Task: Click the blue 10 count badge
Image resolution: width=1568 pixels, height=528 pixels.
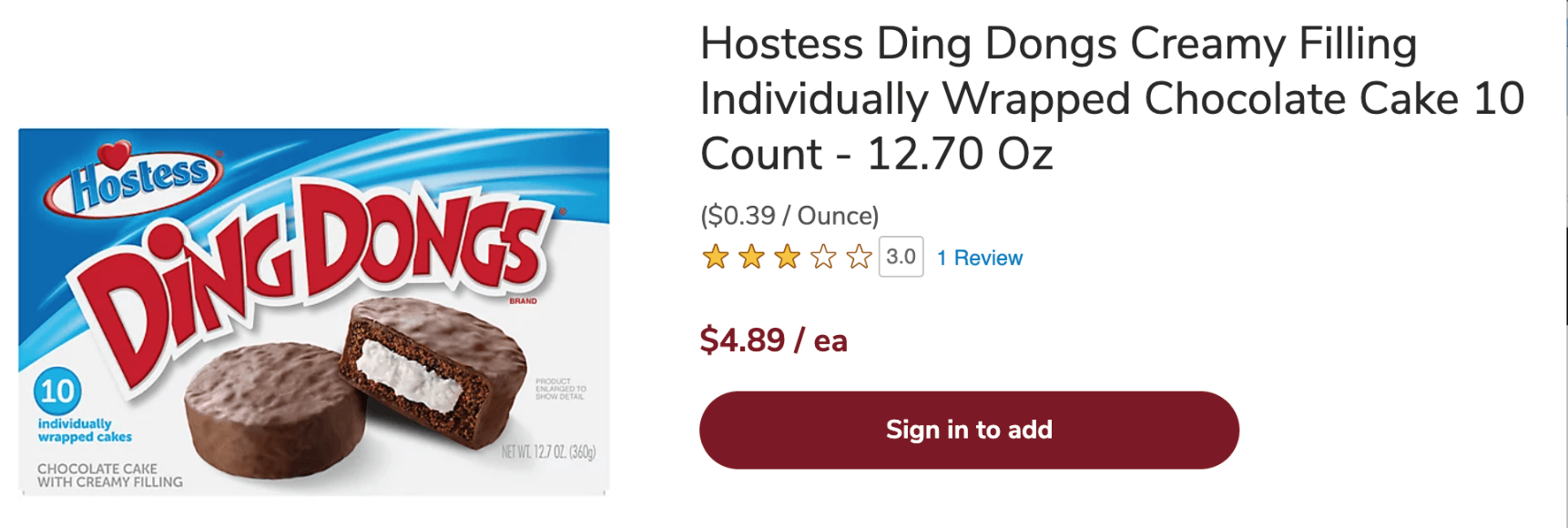Action: 57,391
